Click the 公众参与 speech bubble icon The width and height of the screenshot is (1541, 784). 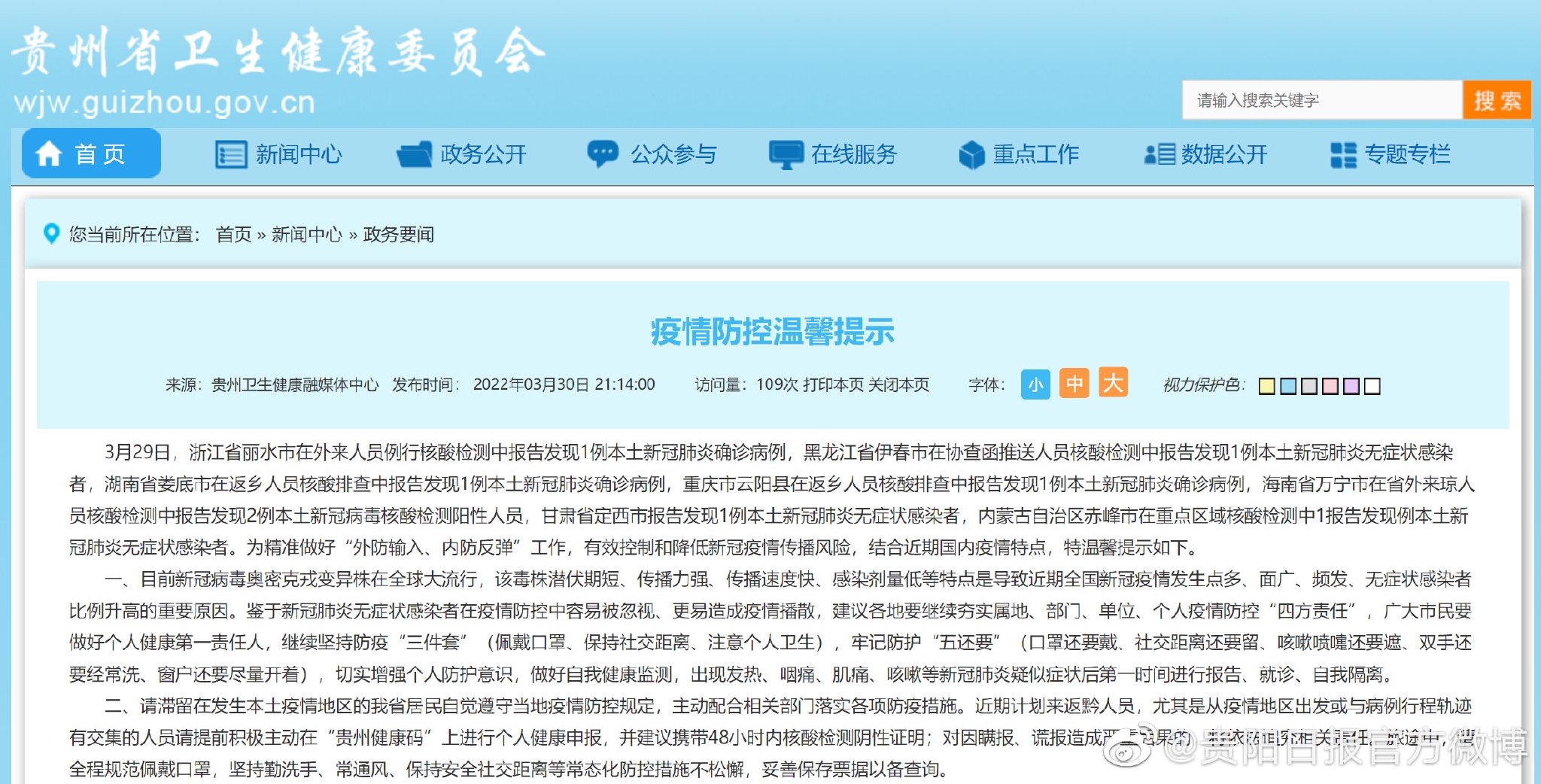tap(603, 153)
